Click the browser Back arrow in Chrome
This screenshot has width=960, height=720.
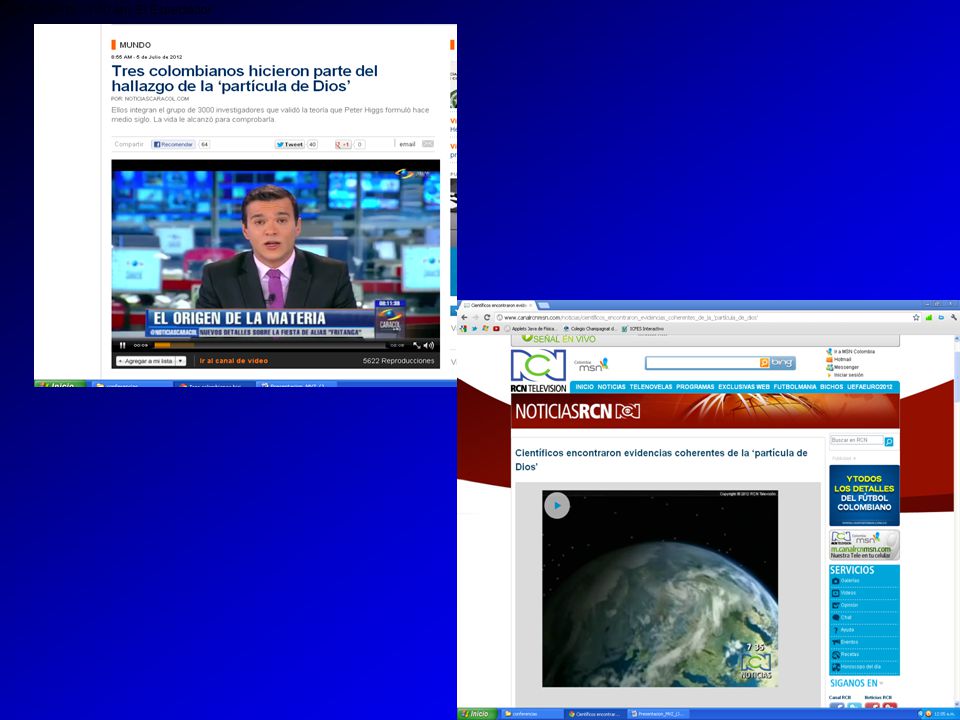click(x=463, y=318)
